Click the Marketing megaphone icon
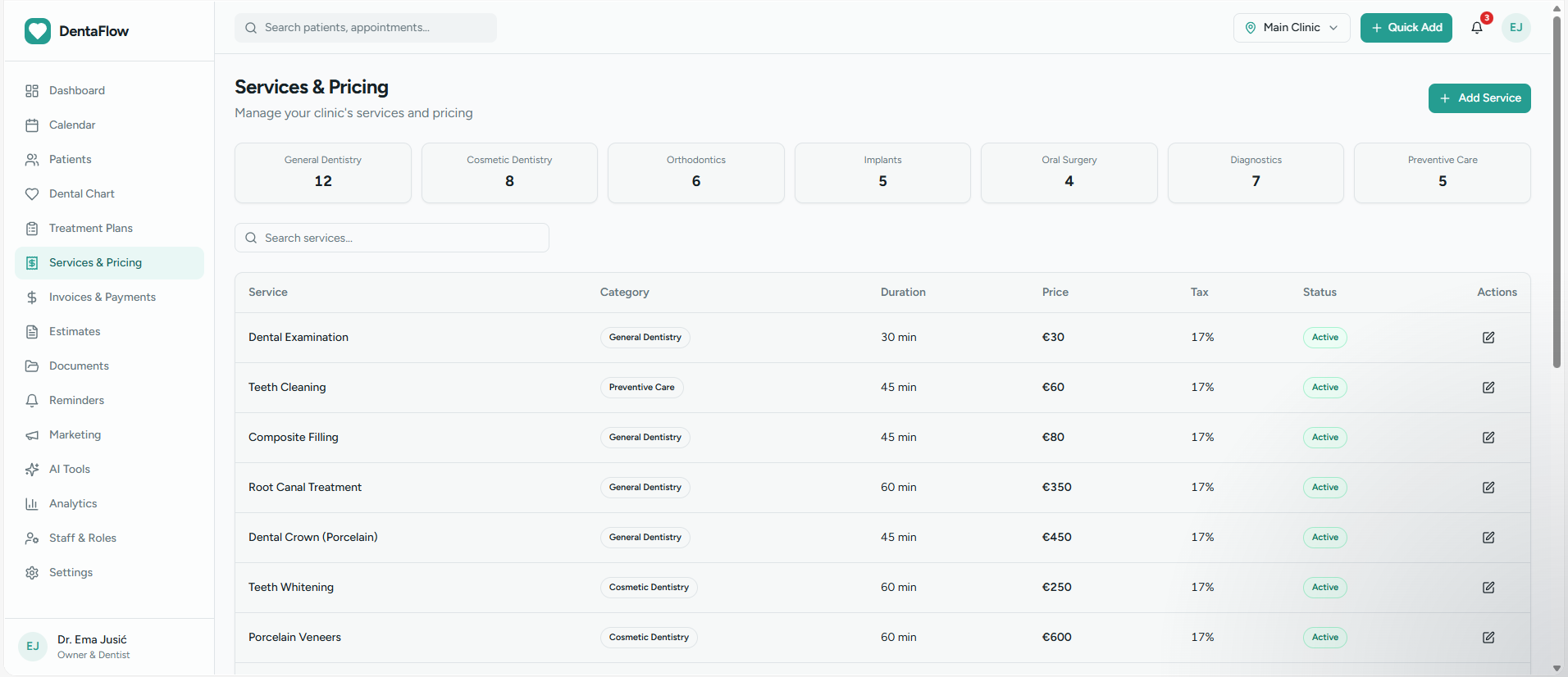 [x=32, y=435]
